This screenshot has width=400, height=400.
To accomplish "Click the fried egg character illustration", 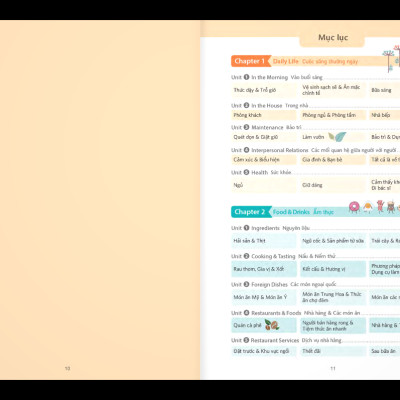I will point(368,208).
